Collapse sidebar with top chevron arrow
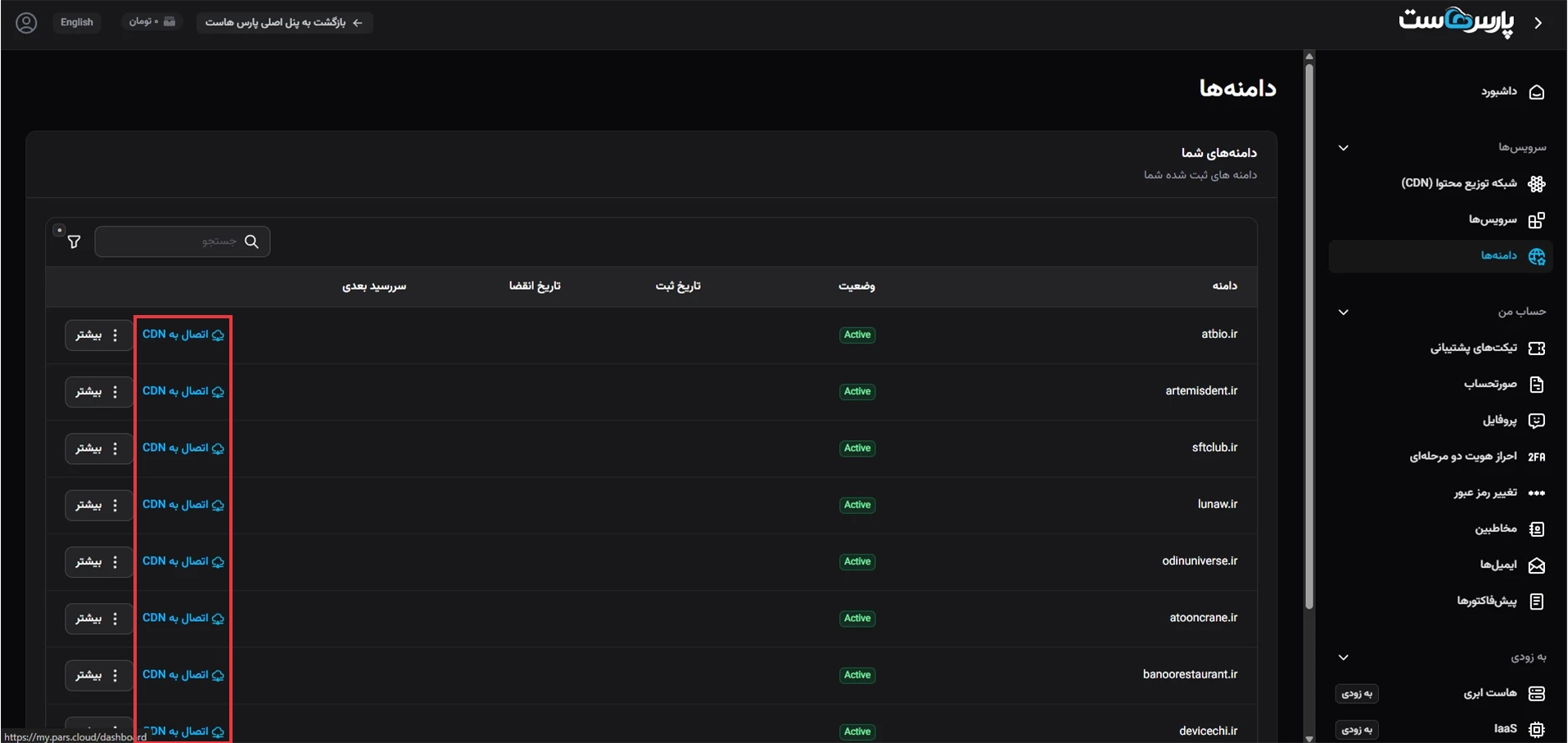1568x743 pixels. pos(1539,23)
